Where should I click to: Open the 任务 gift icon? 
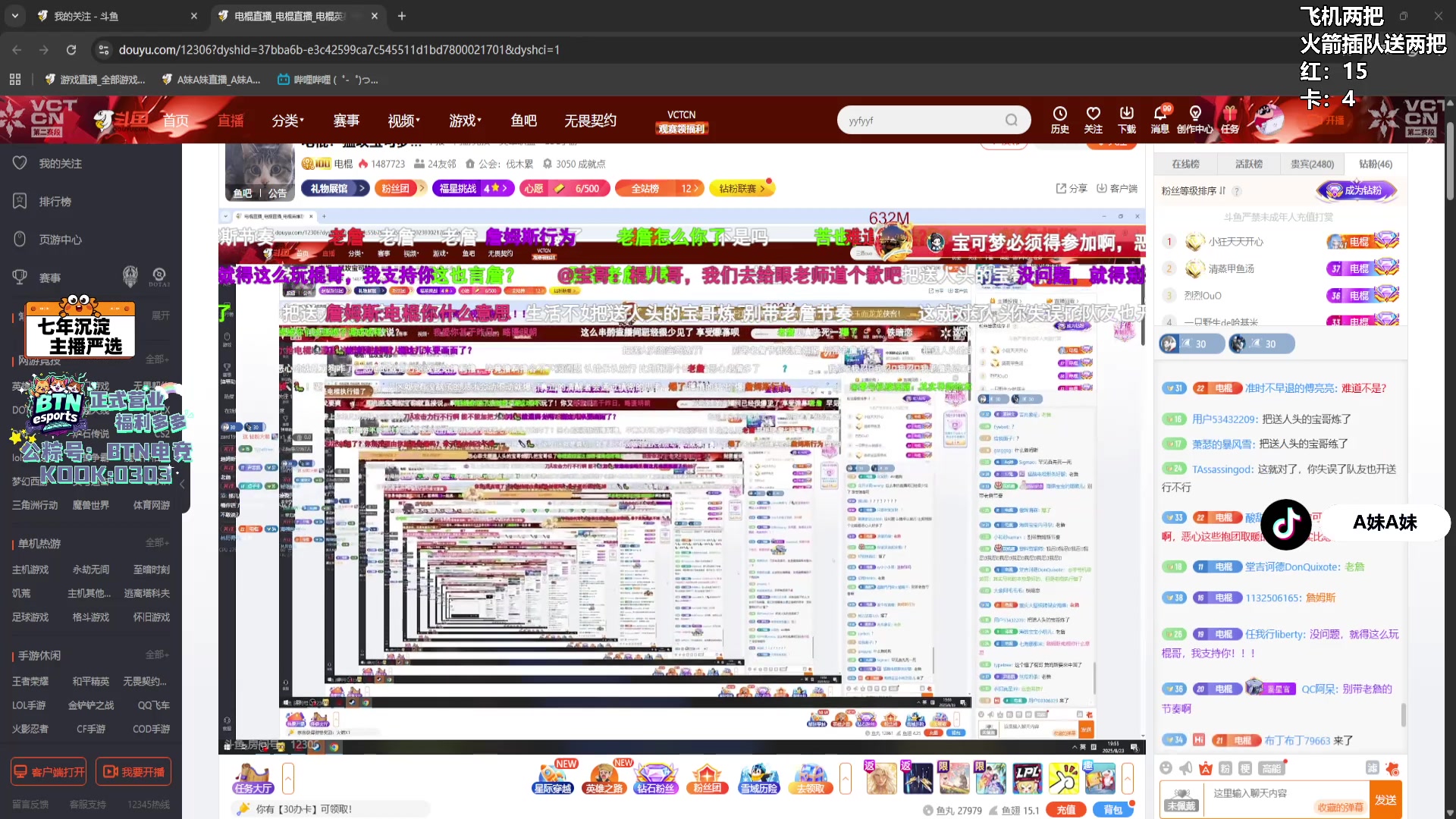[1230, 120]
